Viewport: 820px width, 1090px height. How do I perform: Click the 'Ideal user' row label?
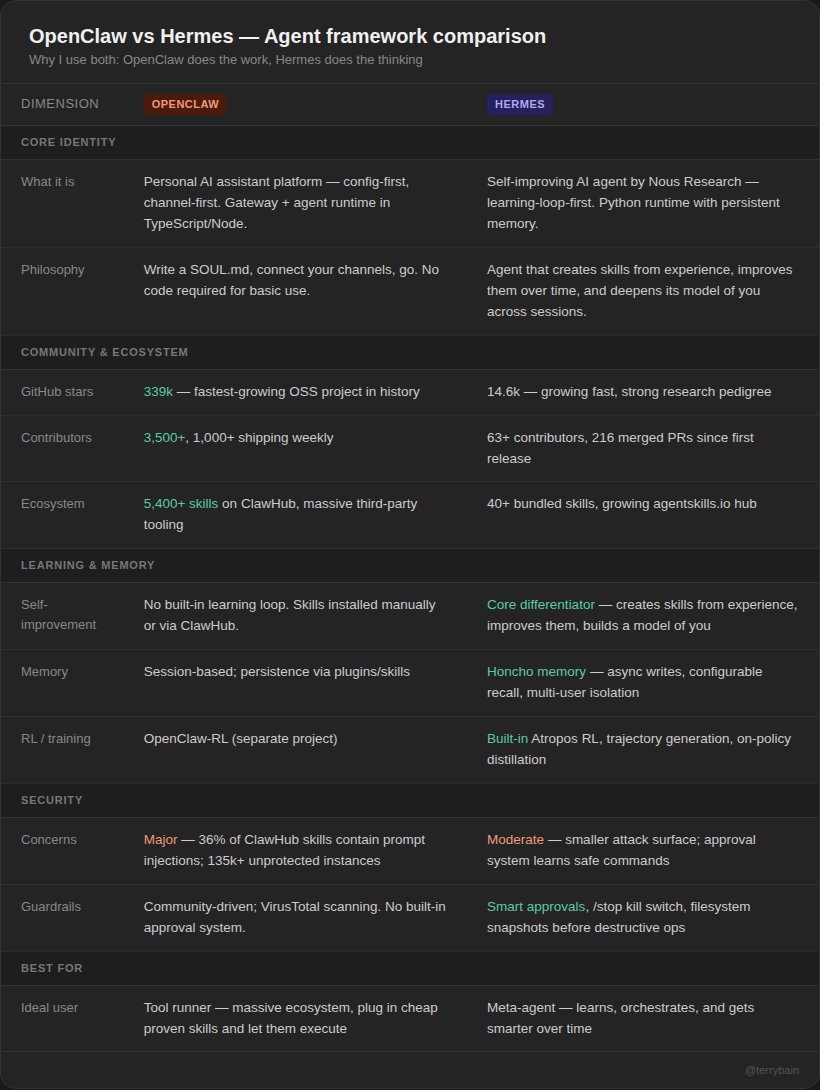click(x=49, y=1008)
